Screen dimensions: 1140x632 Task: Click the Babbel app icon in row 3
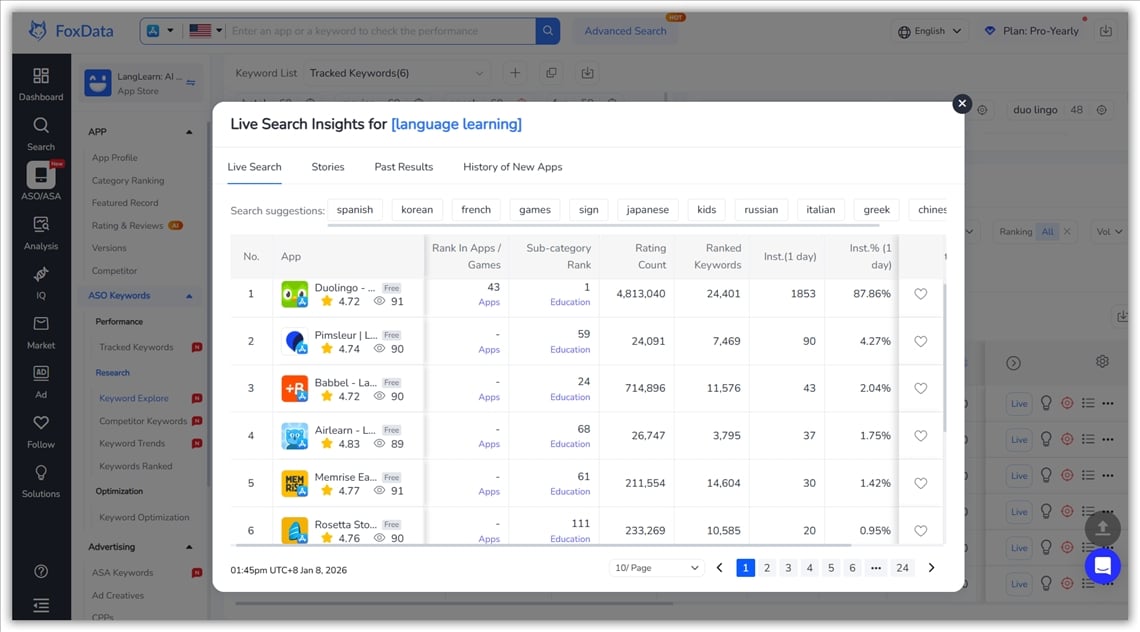(x=294, y=389)
